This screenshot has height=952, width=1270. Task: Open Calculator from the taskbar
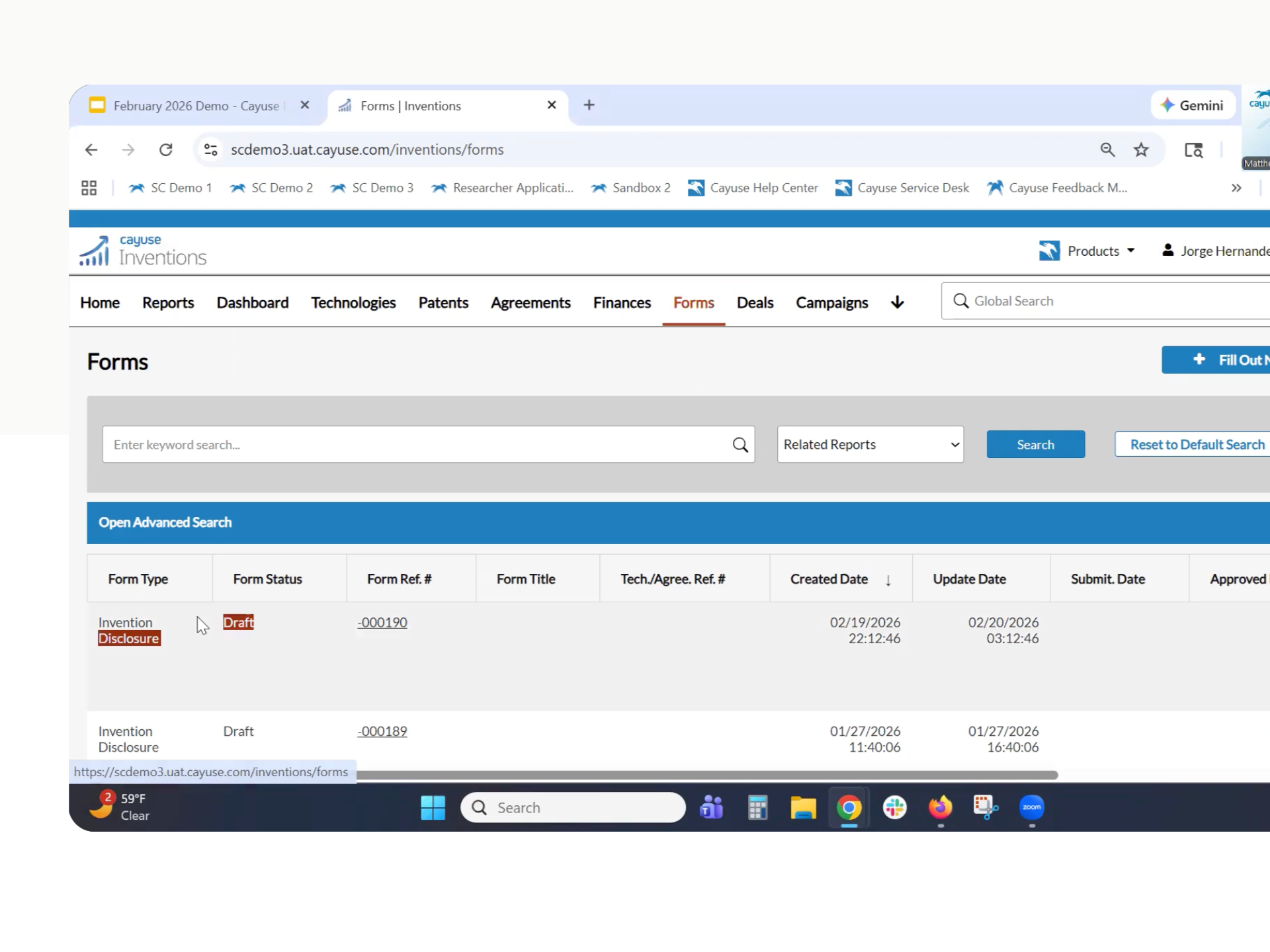point(757,808)
